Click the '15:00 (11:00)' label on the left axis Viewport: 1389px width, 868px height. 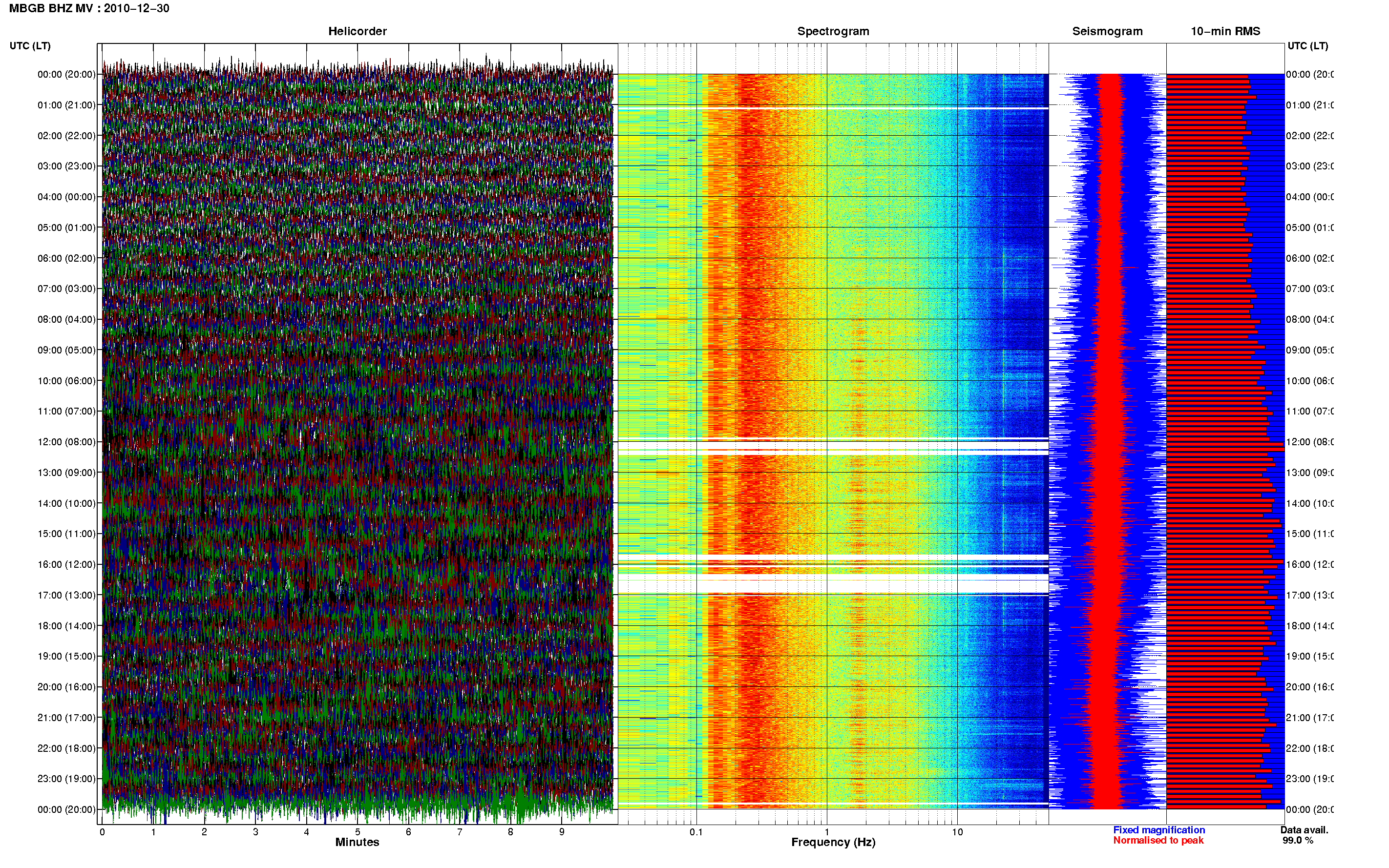click(66, 533)
